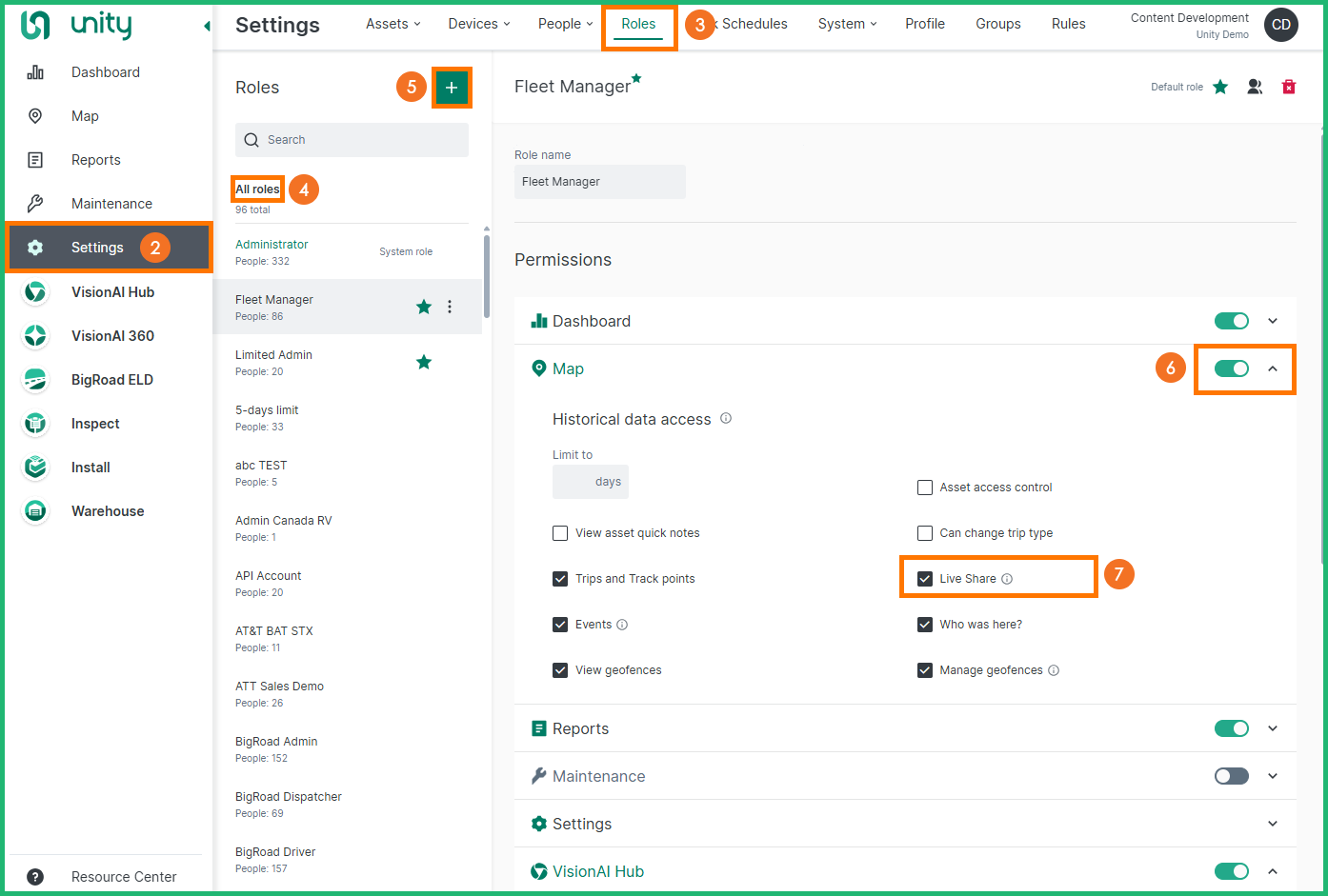Enable the Maintenance permission toggle
The height and width of the screenshot is (896, 1328).
pyautogui.click(x=1231, y=776)
